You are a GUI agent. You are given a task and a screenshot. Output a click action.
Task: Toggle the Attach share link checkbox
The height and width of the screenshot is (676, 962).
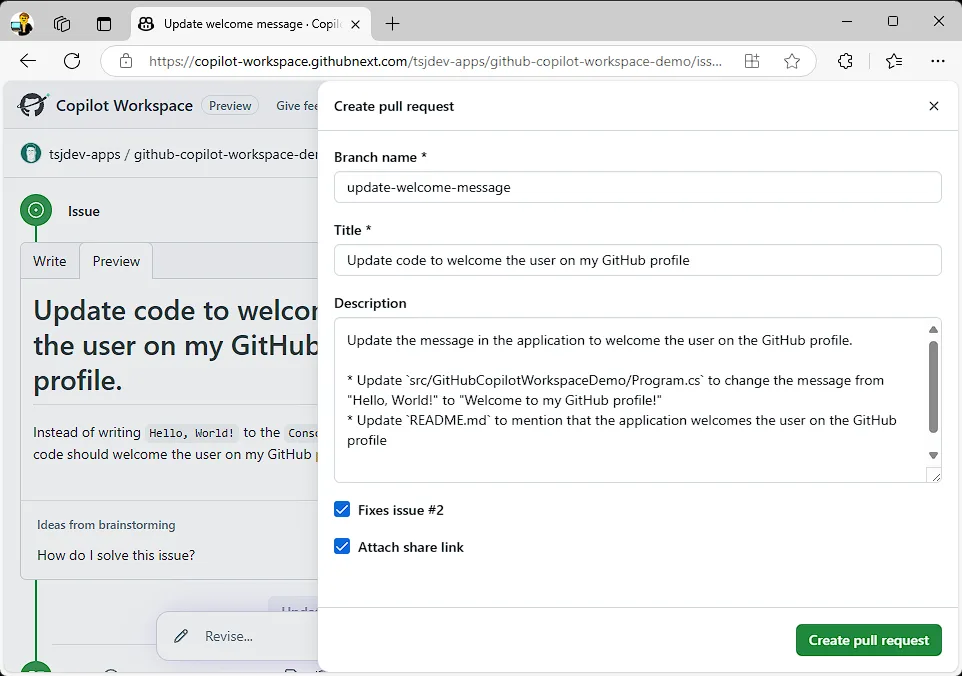click(x=342, y=547)
